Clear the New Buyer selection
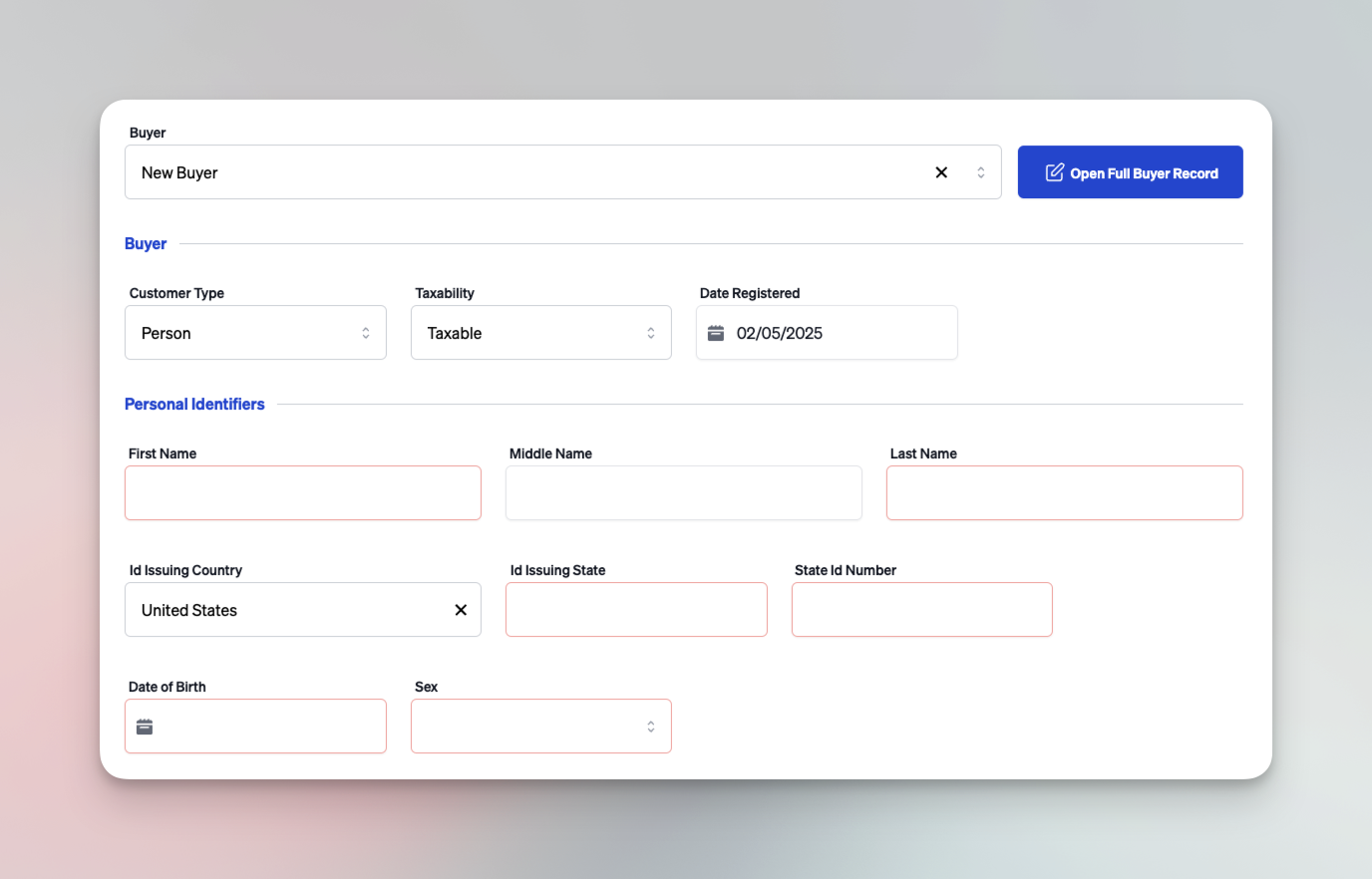This screenshot has height=879, width=1372. (x=940, y=172)
